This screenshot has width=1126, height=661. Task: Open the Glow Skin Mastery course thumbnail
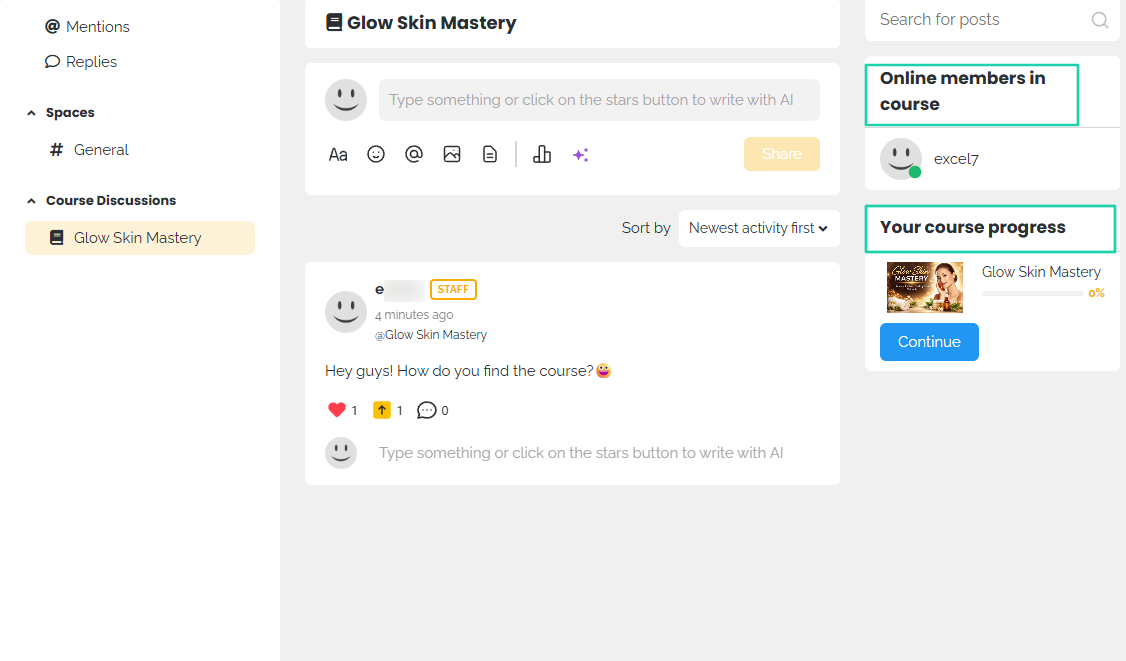(925, 287)
